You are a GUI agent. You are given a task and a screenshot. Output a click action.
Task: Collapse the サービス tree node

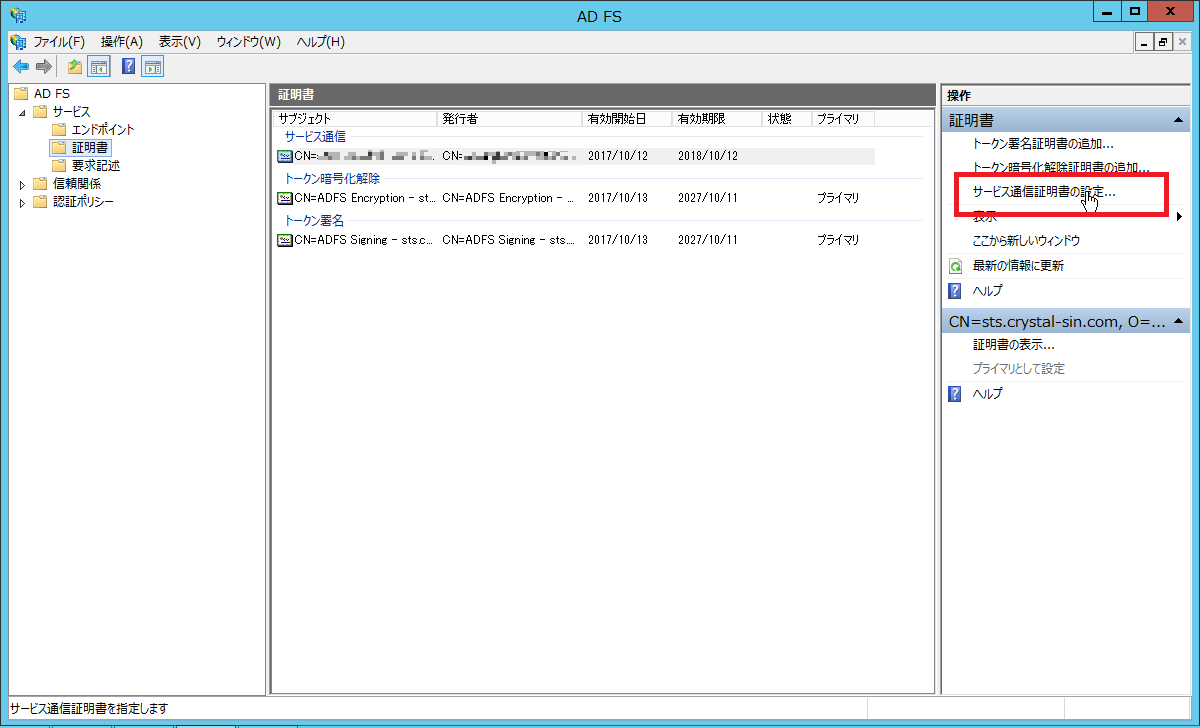[23, 112]
